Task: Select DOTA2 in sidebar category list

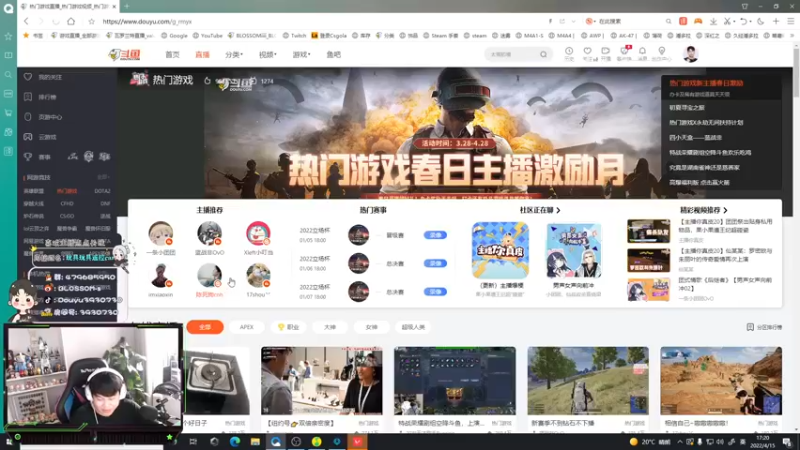Action: (x=102, y=191)
